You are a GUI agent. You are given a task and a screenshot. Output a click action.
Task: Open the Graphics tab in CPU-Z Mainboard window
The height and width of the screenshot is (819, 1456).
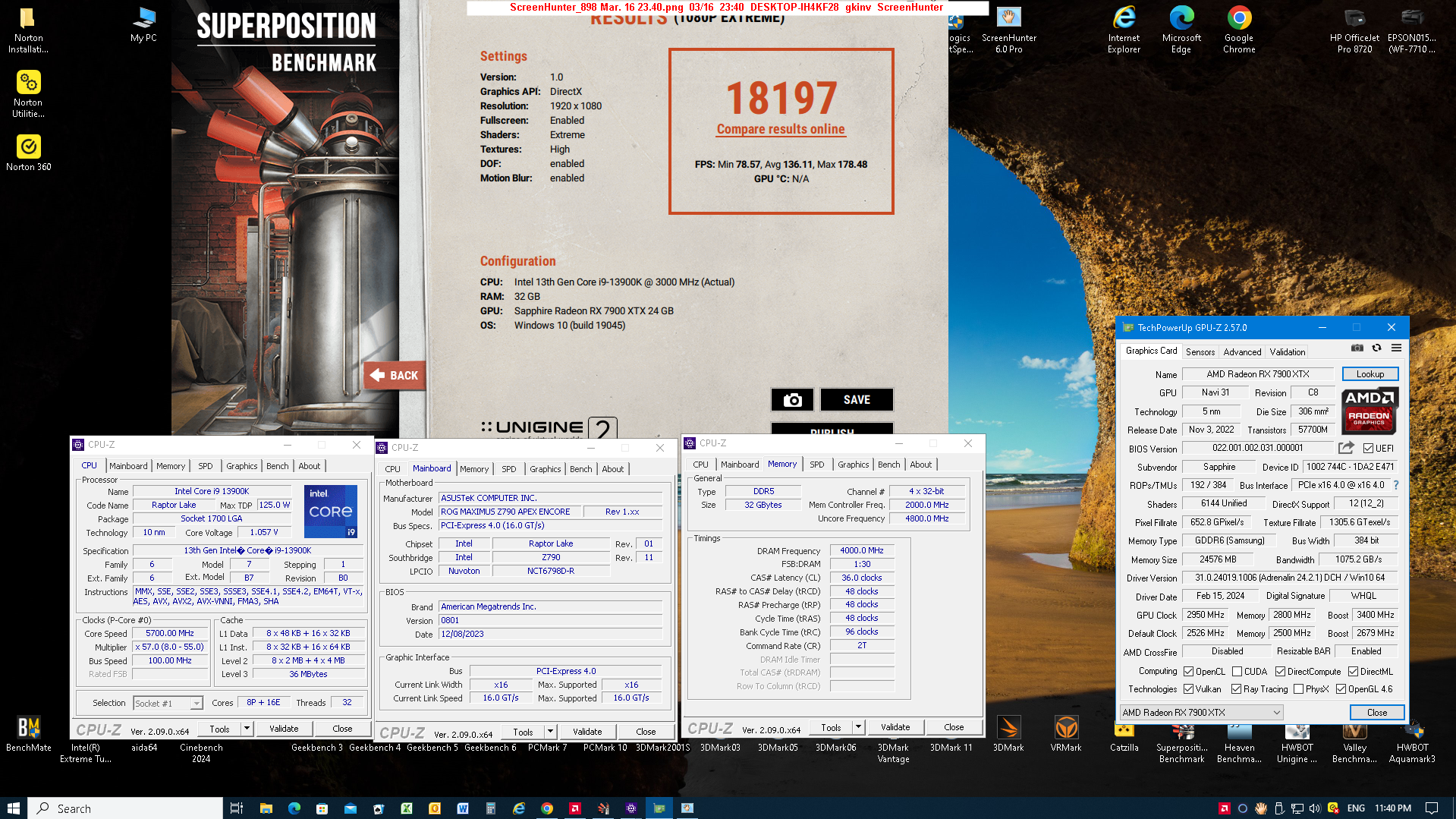[546, 469]
